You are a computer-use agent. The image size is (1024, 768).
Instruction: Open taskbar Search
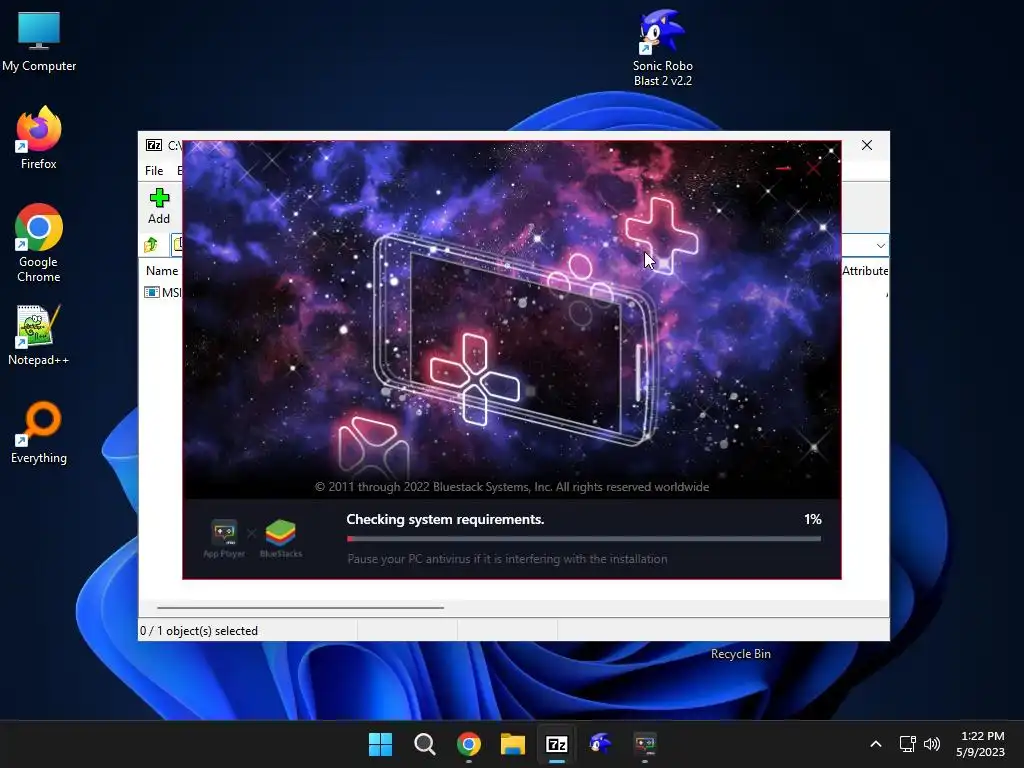pyautogui.click(x=424, y=744)
